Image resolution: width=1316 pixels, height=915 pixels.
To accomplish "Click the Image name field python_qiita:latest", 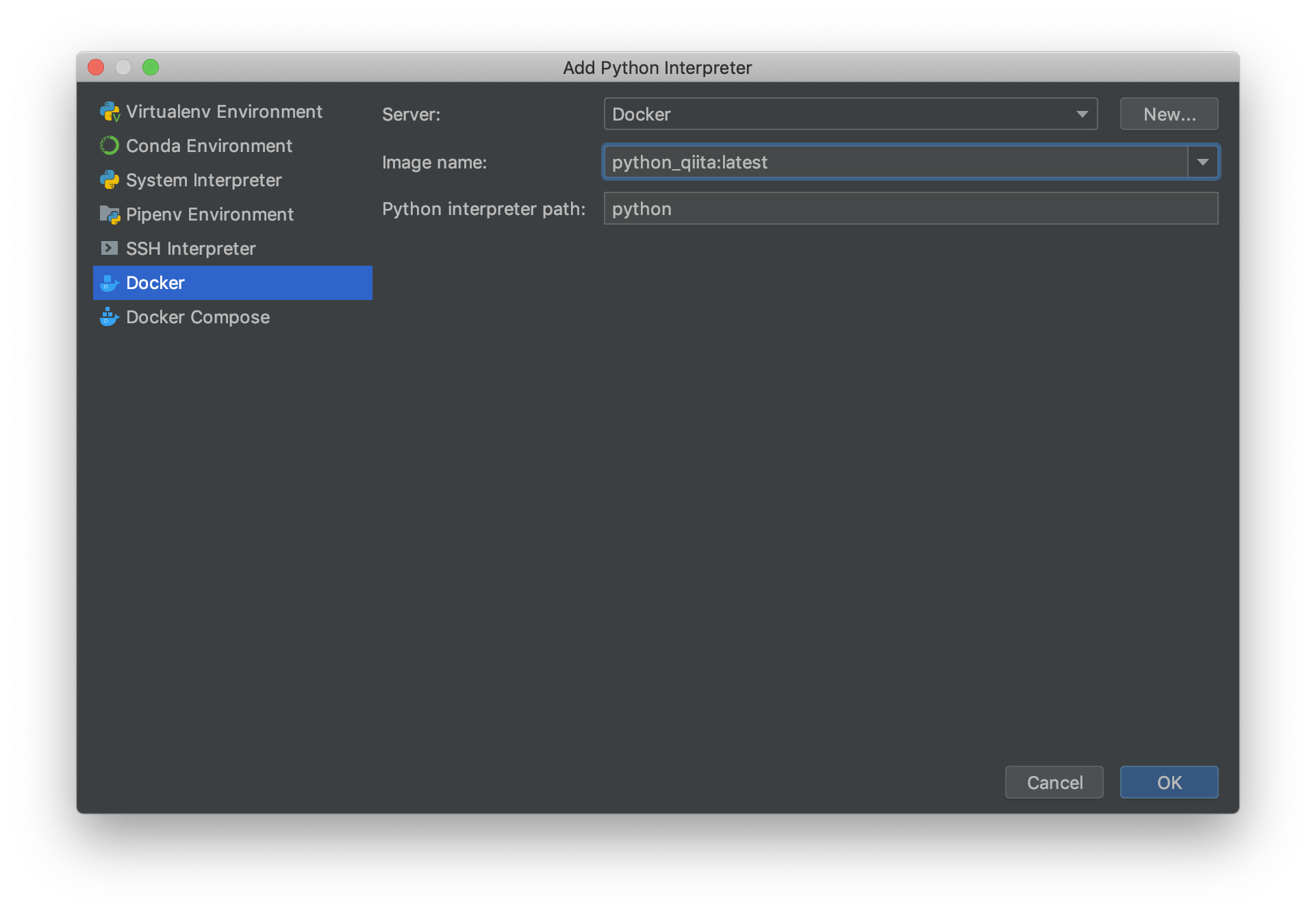I will point(896,162).
